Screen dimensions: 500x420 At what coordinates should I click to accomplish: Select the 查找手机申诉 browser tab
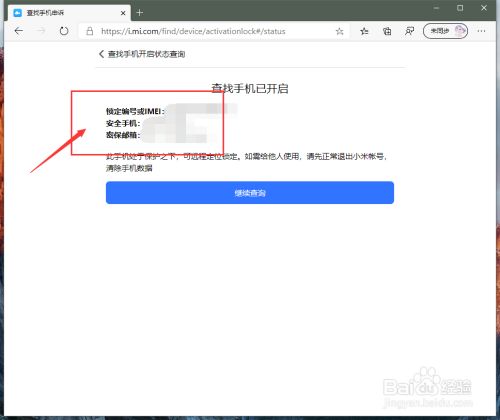pos(69,13)
